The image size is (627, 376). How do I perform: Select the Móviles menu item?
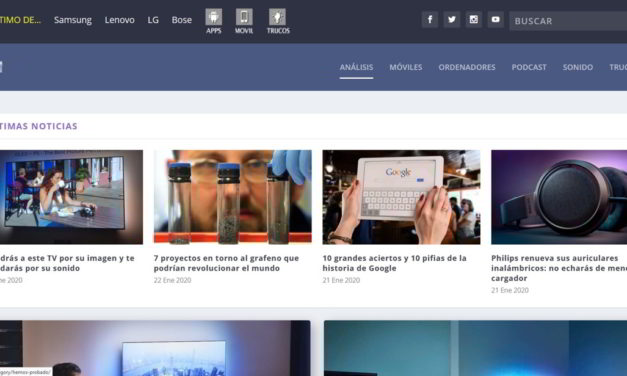tap(406, 67)
